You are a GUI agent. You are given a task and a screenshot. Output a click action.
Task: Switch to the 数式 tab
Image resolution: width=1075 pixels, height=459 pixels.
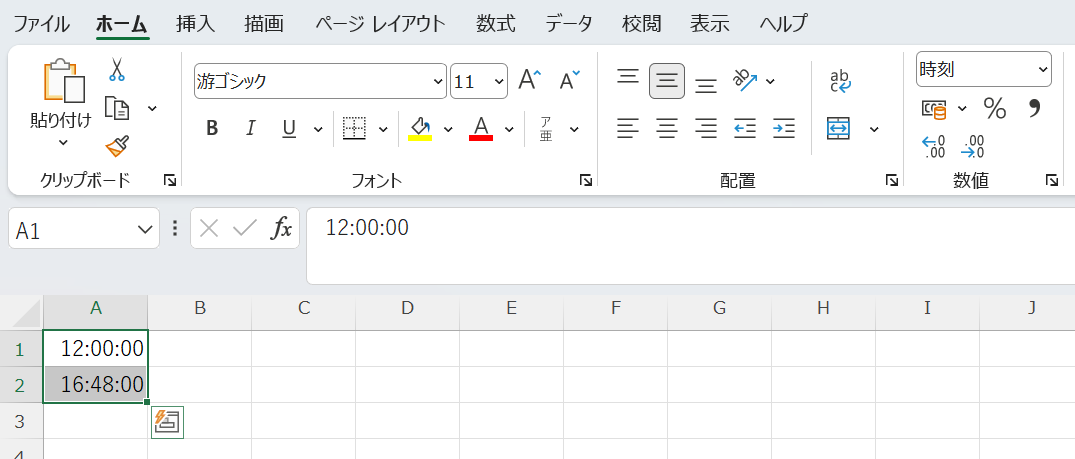[x=495, y=23]
